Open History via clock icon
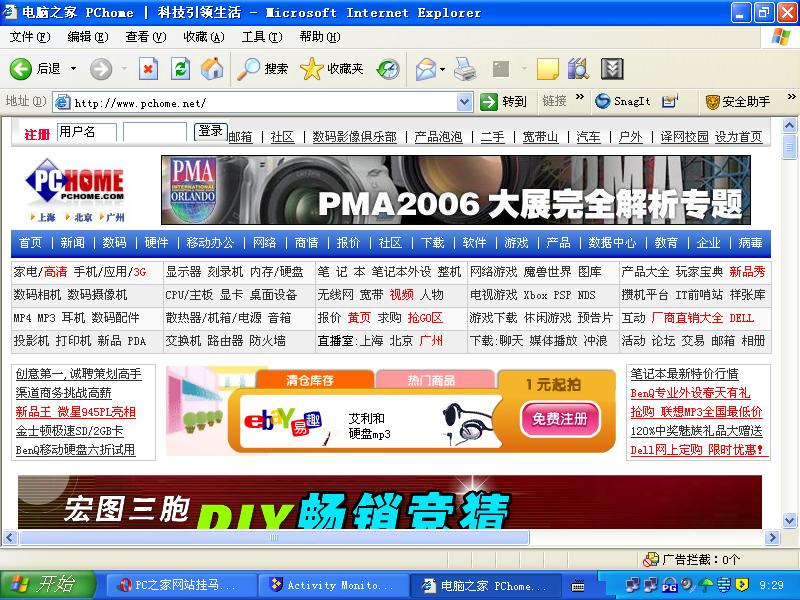Screen dimensions: 800x600 388,69
